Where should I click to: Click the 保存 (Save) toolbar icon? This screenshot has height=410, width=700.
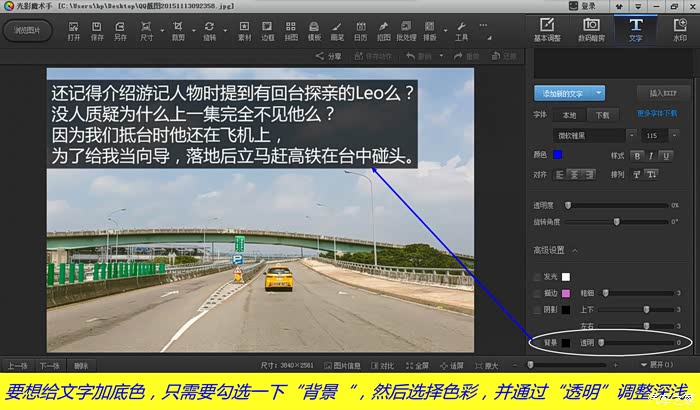point(97,29)
